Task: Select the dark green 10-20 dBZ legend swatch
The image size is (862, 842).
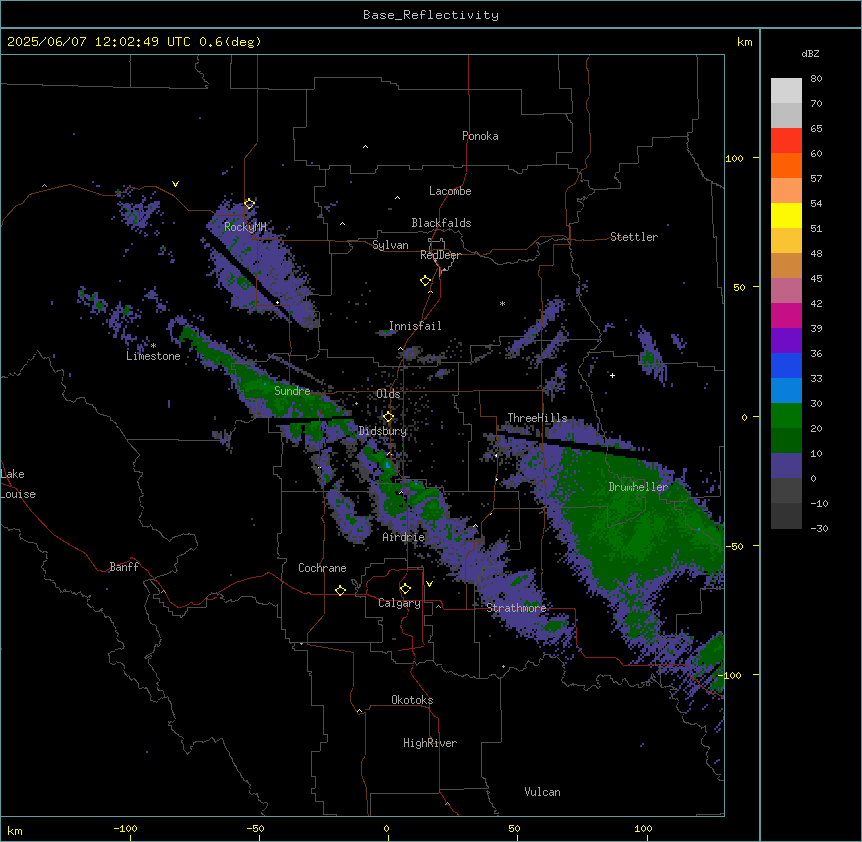Action: [x=786, y=441]
